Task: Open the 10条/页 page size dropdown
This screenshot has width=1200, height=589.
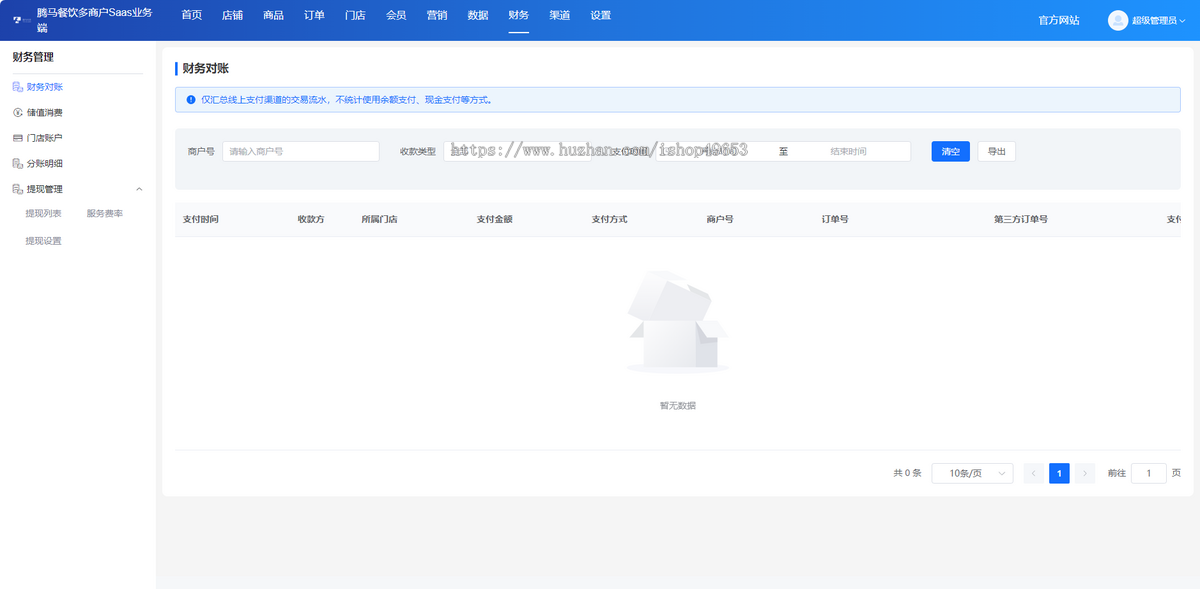Action: [x=972, y=473]
